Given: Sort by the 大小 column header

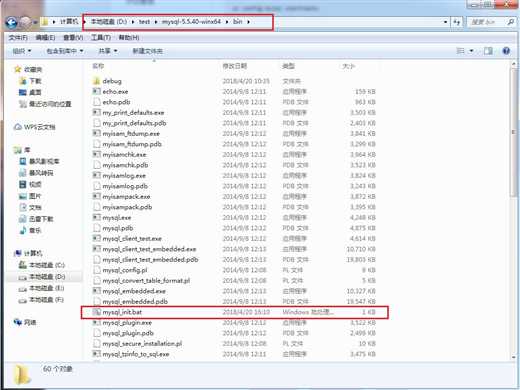Looking at the screenshot, I should click(x=349, y=66).
